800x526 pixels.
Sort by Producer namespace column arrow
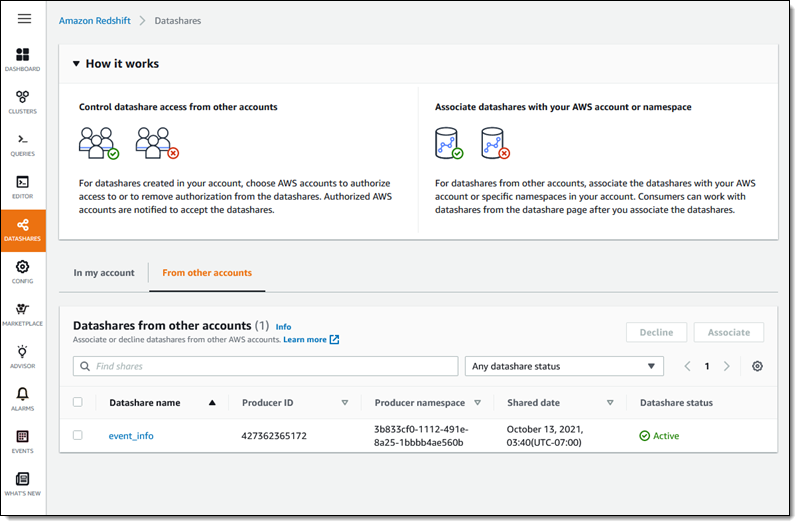click(478, 403)
